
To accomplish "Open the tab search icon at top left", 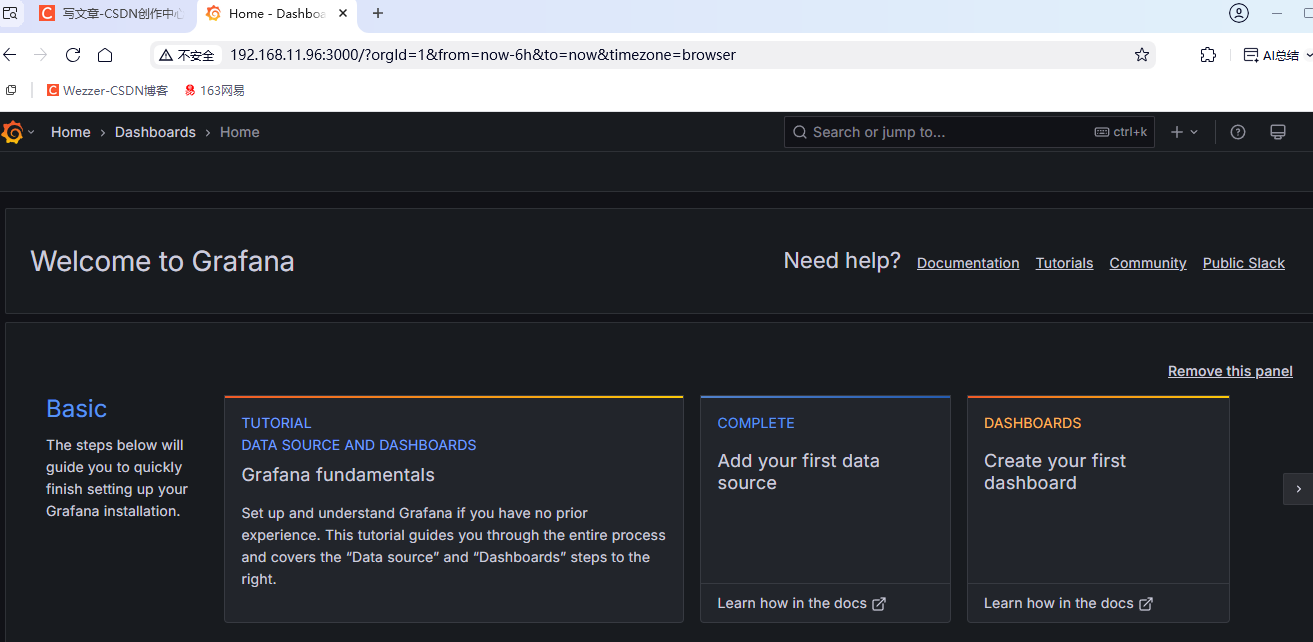I will (10, 13).
